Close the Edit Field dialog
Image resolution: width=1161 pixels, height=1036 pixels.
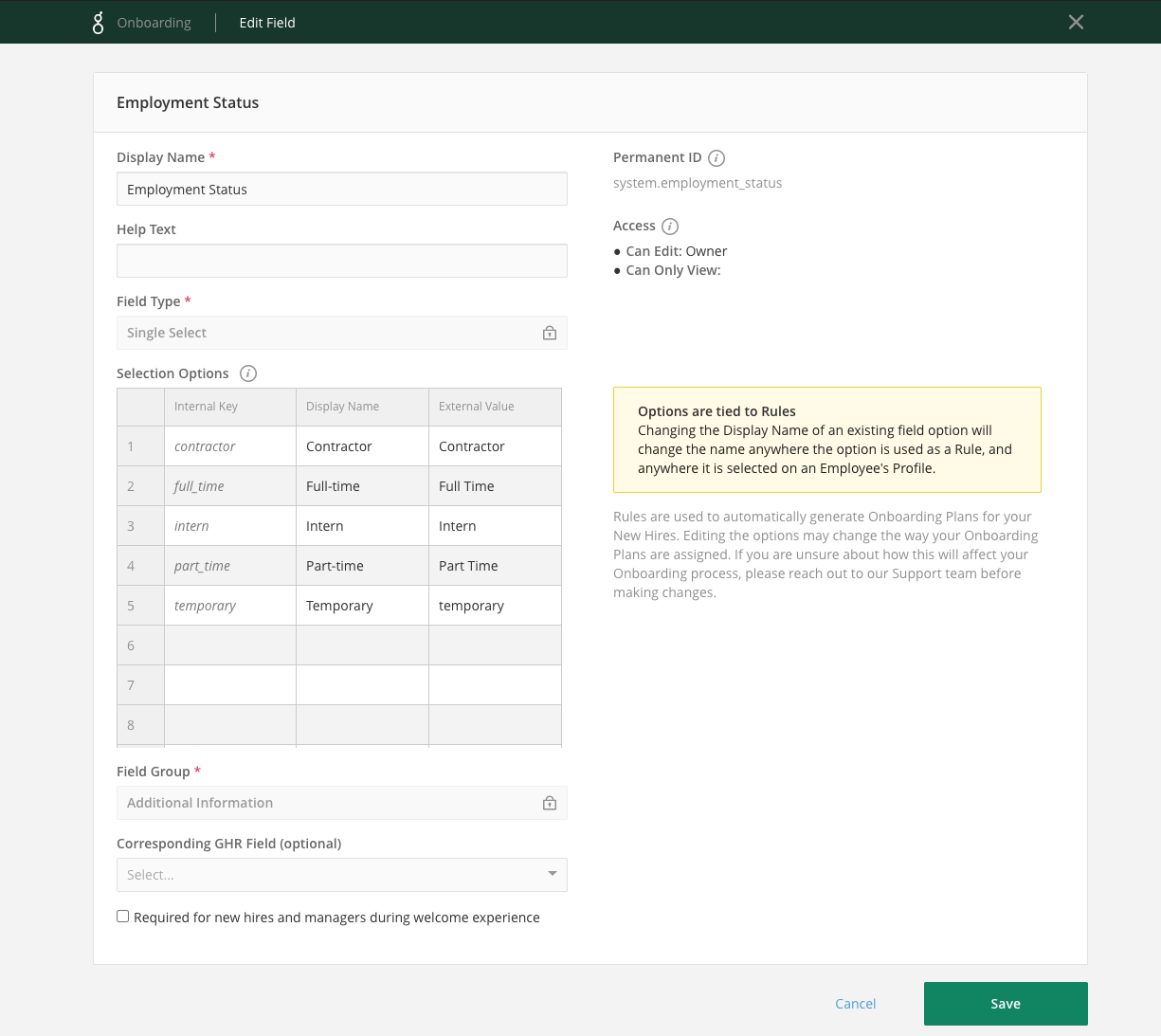pyautogui.click(x=1076, y=22)
